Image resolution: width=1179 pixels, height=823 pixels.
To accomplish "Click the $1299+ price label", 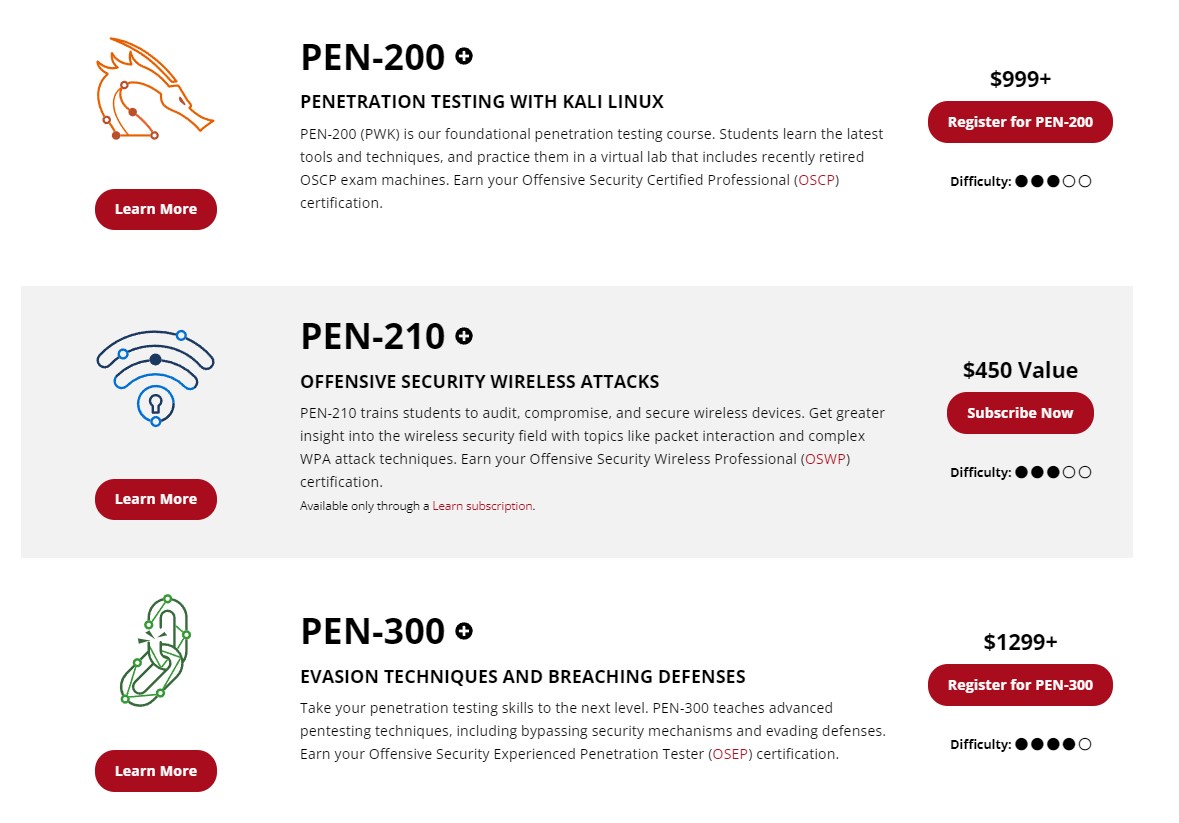I will [1020, 642].
